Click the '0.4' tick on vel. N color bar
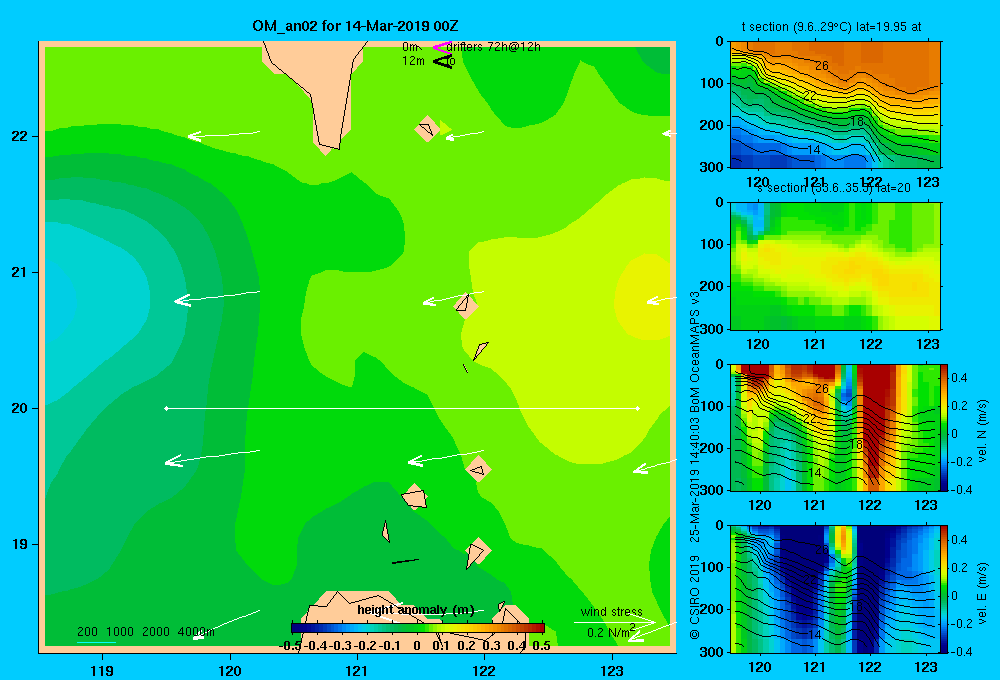 pyautogui.click(x=959, y=378)
